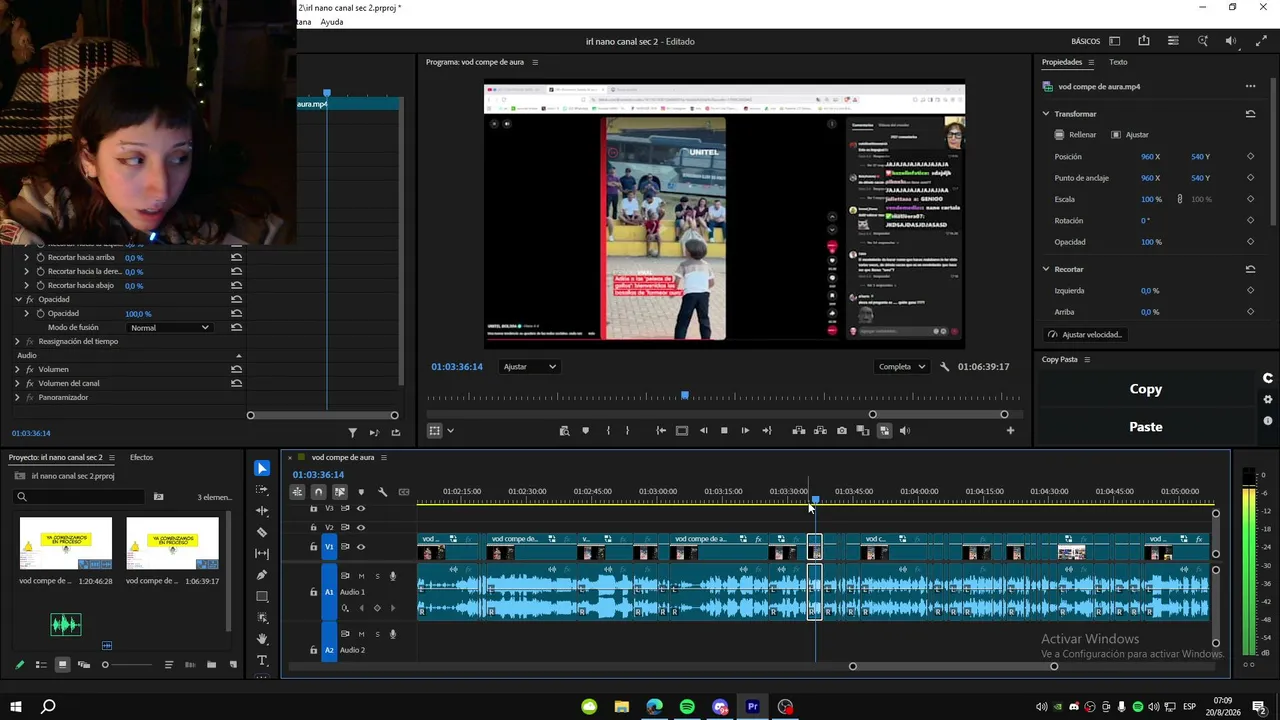Select the Rectangle tool
This screenshot has width=1280, height=720.
point(262,596)
